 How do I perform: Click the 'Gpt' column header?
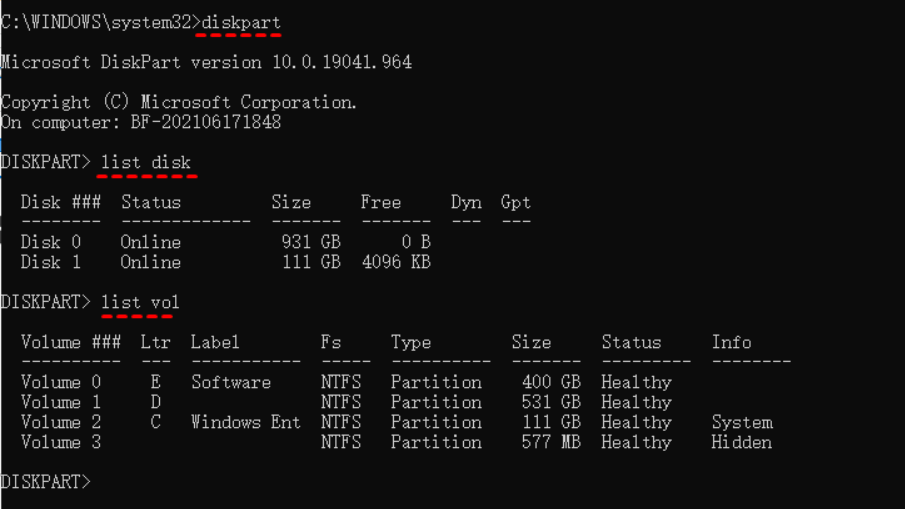click(x=516, y=202)
